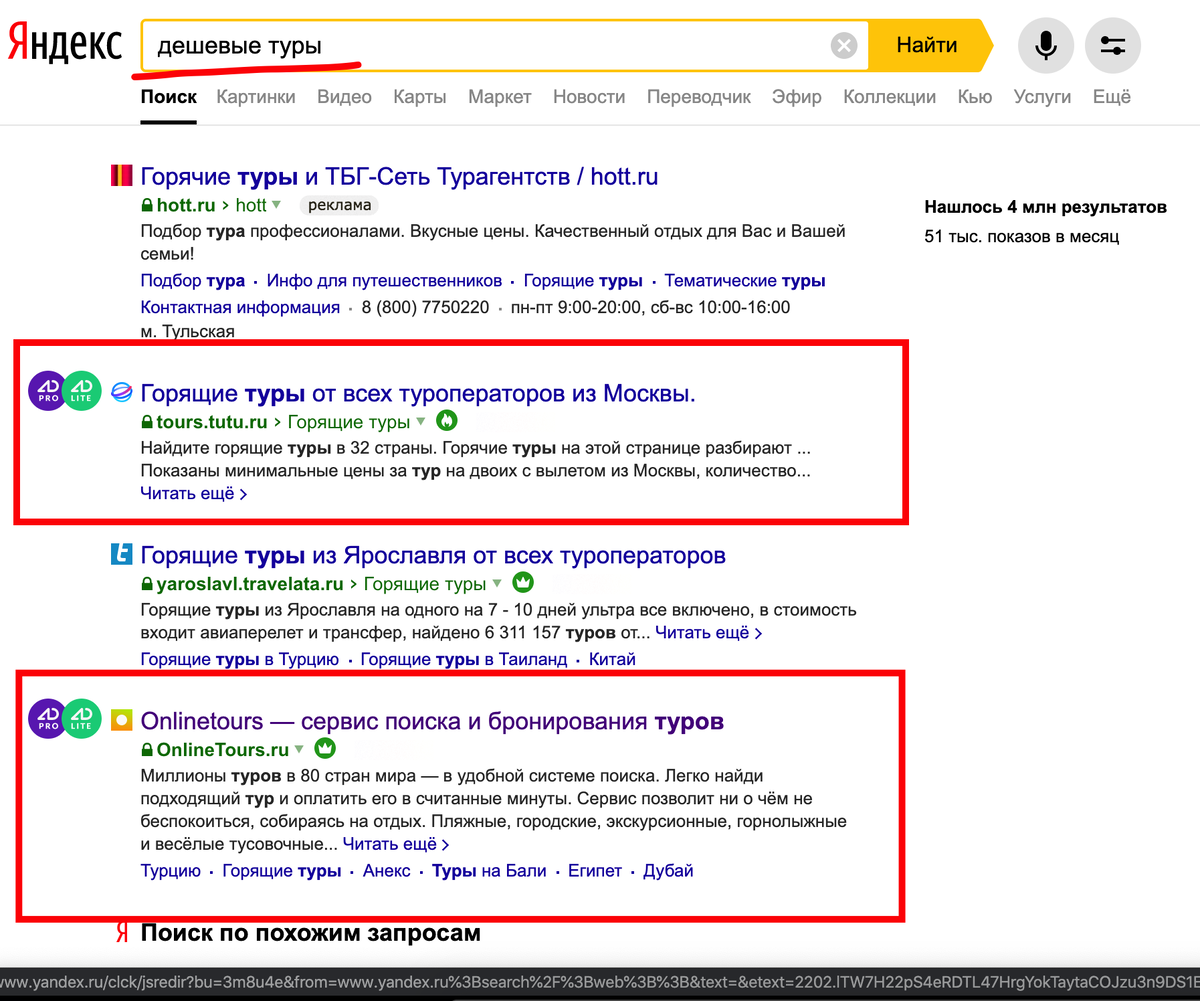The width and height of the screenshot is (1200, 1001).
Task: Open the dropdown arrow after travelata Горящие туры
Action: (497, 584)
